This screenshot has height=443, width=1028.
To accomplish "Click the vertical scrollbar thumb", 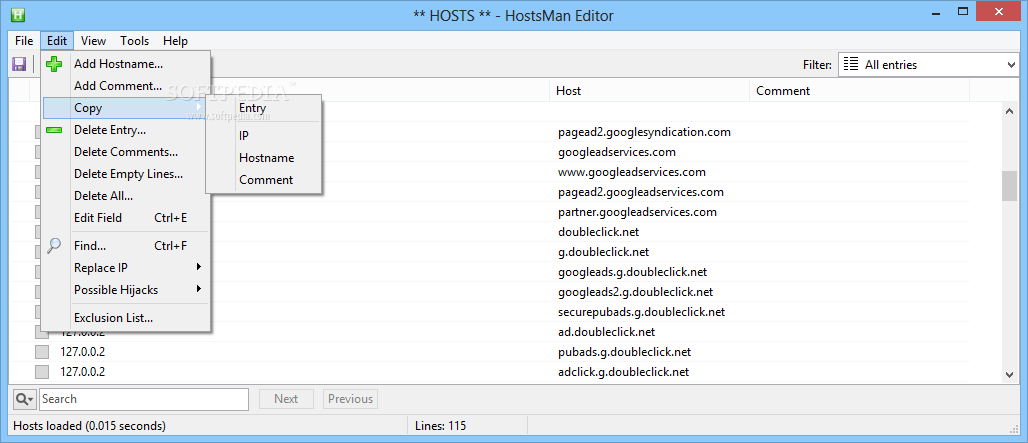I will (x=1010, y=186).
